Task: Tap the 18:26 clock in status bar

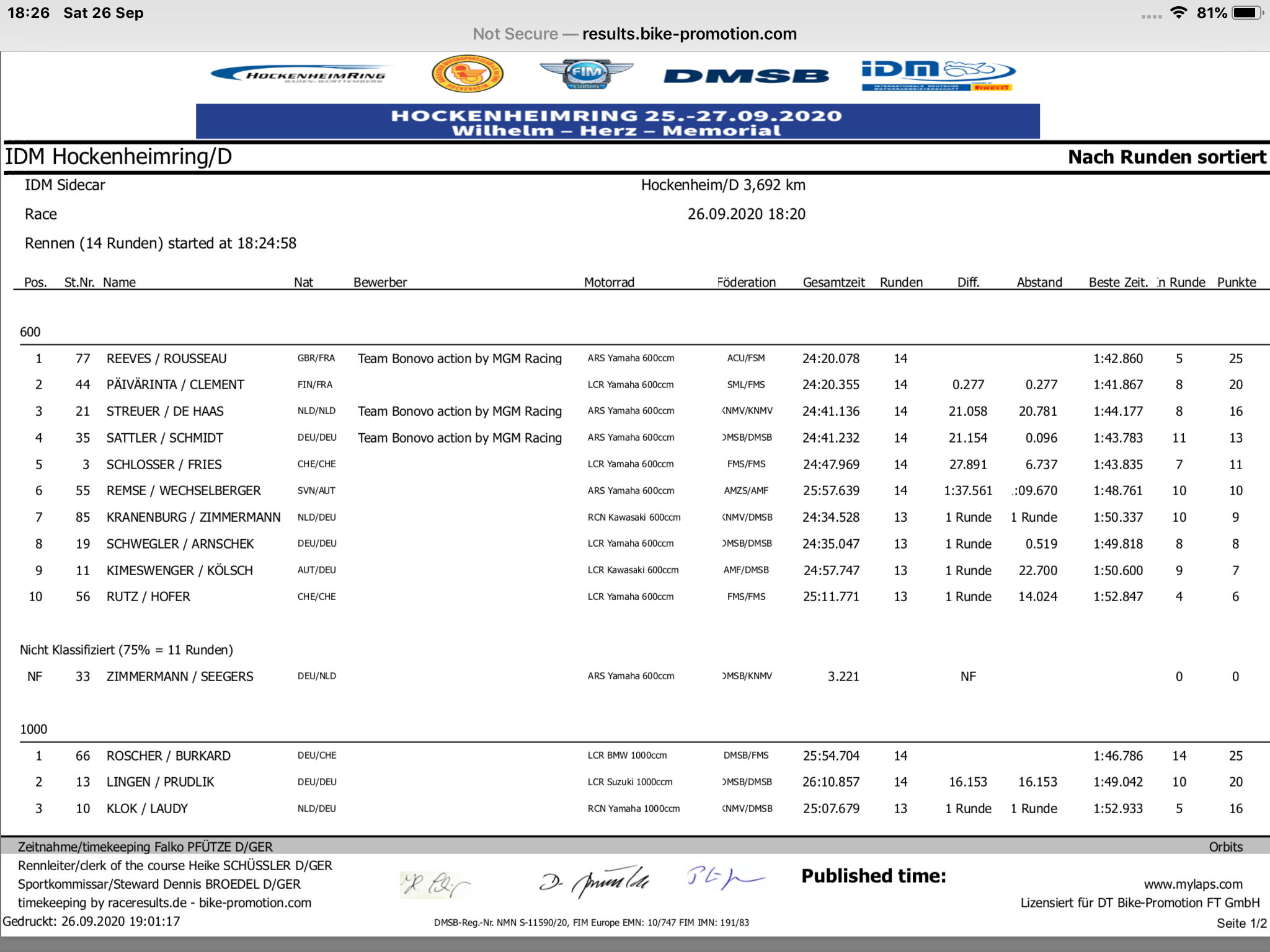Action: click(x=29, y=12)
